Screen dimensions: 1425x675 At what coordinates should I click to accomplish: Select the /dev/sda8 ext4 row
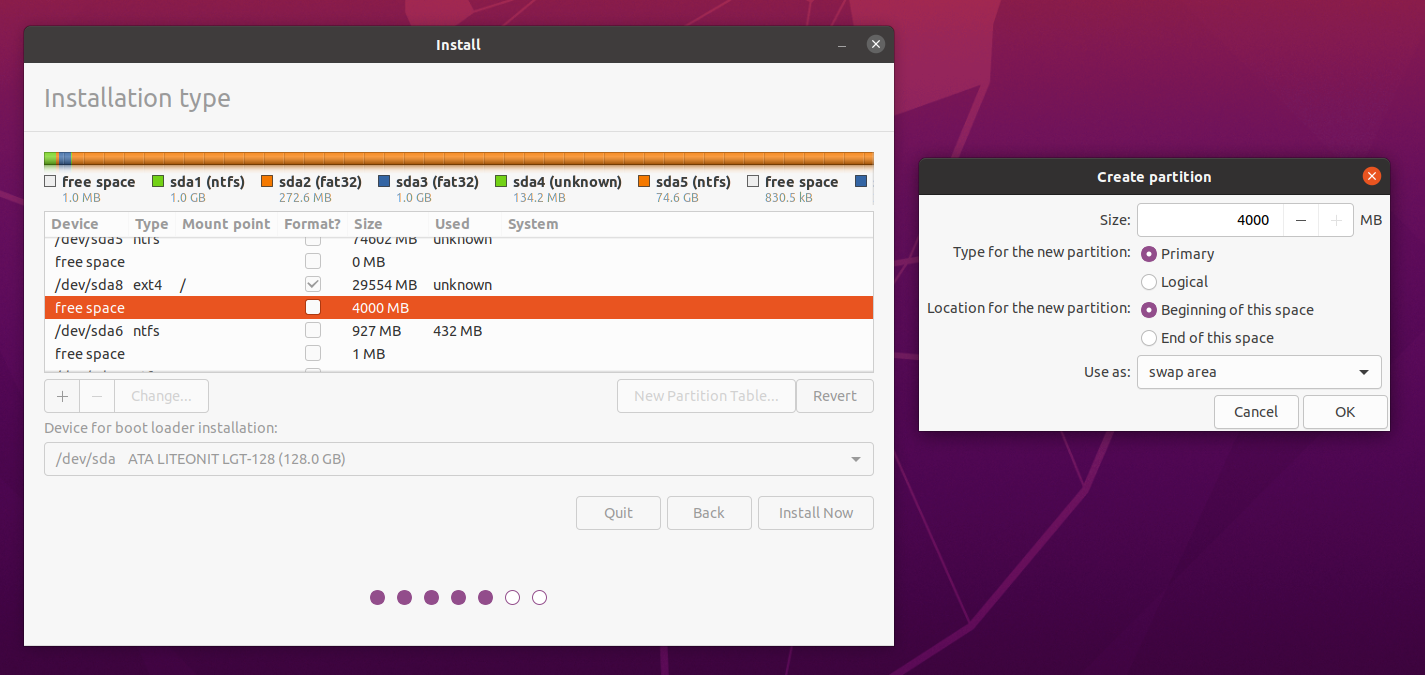(x=459, y=285)
